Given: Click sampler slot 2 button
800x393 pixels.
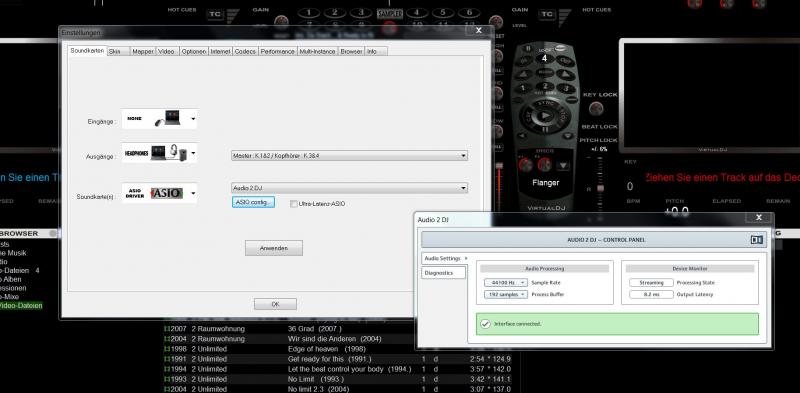Looking at the screenshot, I should pyautogui.click(x=335, y=13).
